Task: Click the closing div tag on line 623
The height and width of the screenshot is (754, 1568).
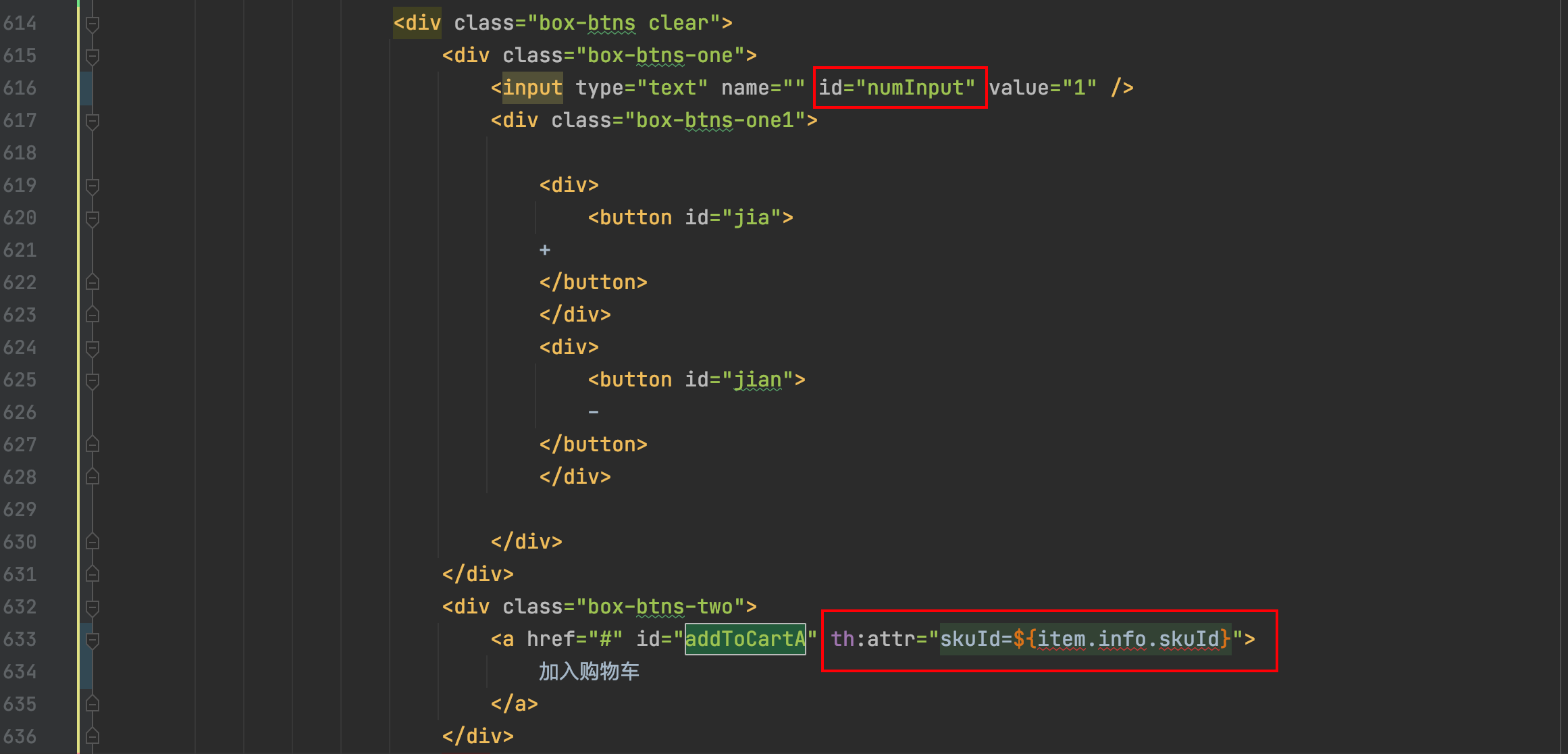Action: pos(575,315)
